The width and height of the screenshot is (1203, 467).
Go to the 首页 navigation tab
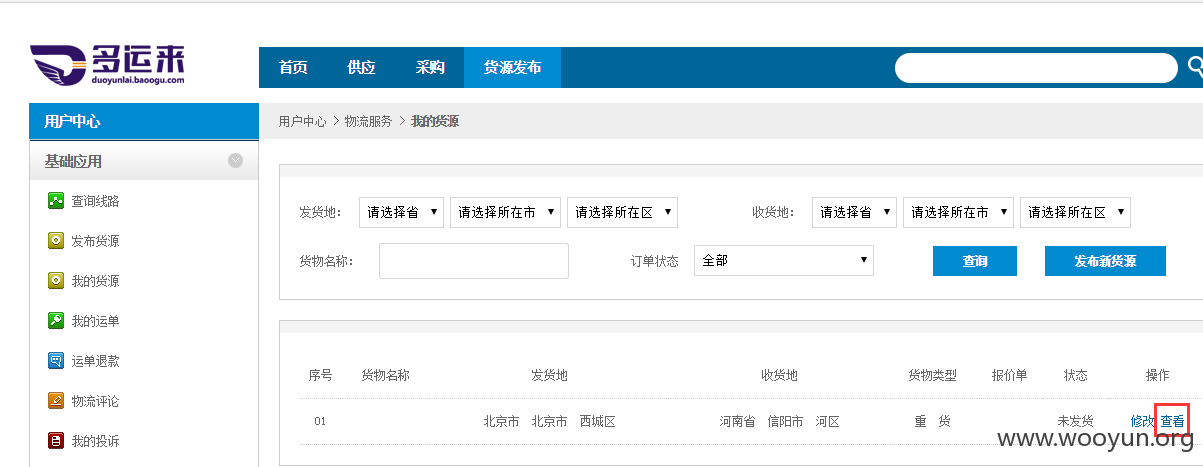point(293,67)
